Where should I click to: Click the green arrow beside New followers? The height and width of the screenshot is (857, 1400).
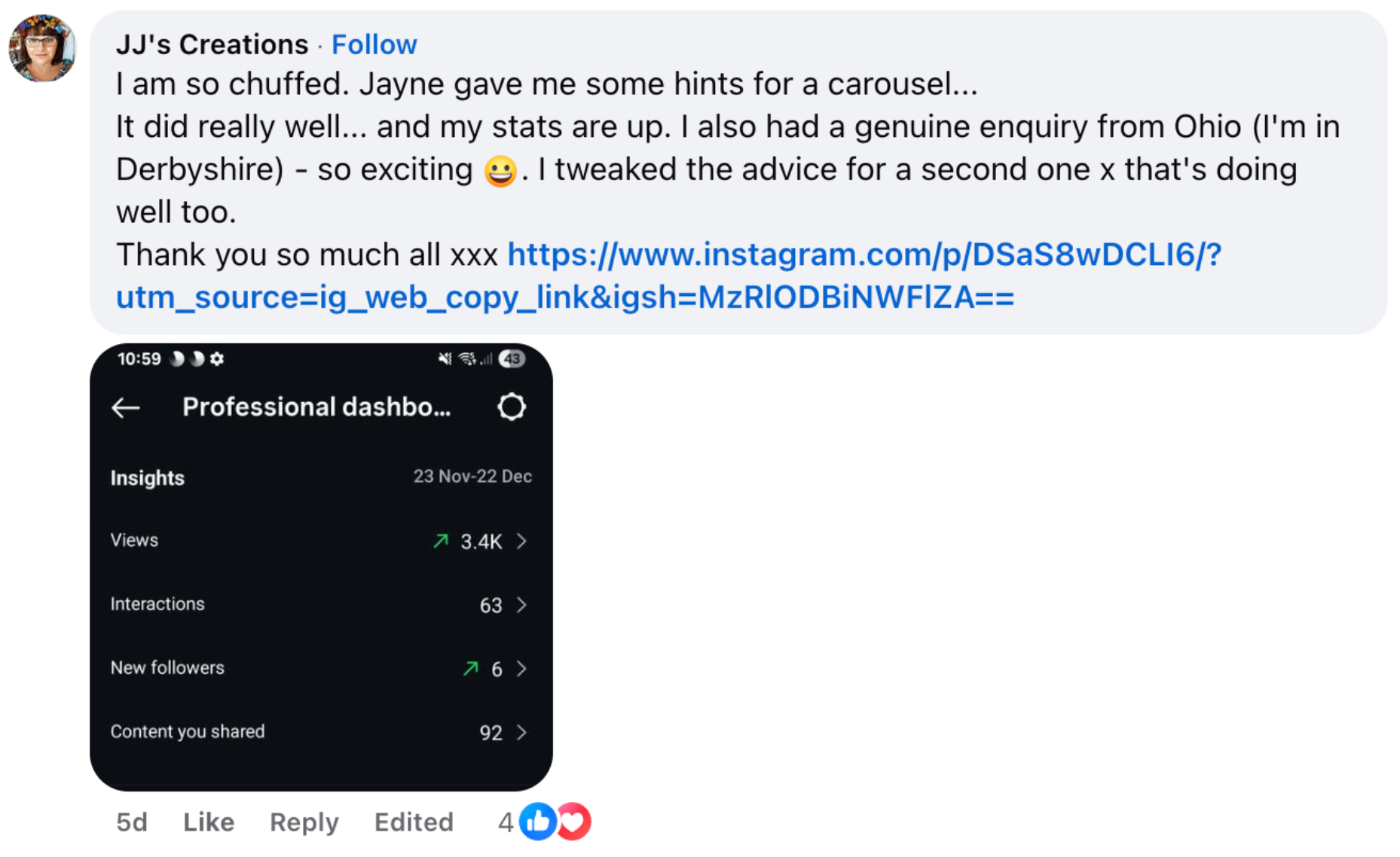pos(471,668)
